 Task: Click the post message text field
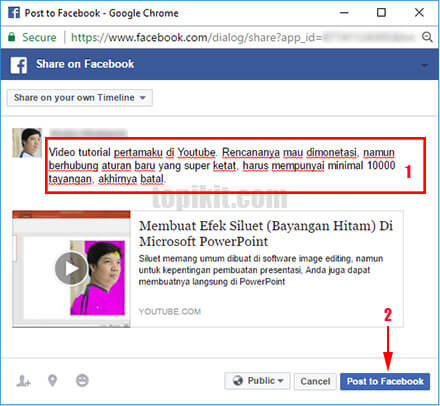tap(235, 166)
